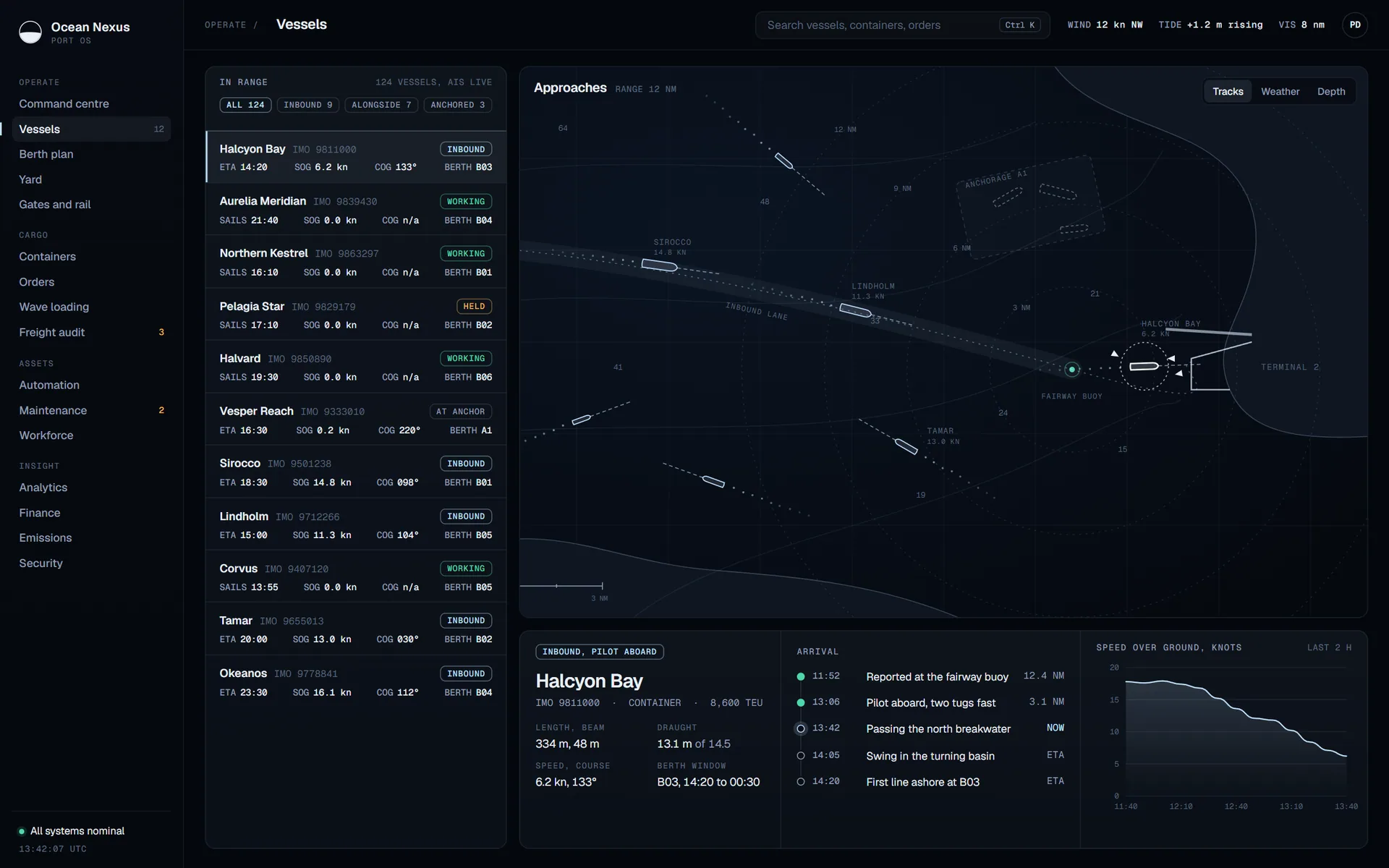Image resolution: width=1389 pixels, height=868 pixels.
Task: Click the green All systems nominal indicator
Action: [x=22, y=831]
